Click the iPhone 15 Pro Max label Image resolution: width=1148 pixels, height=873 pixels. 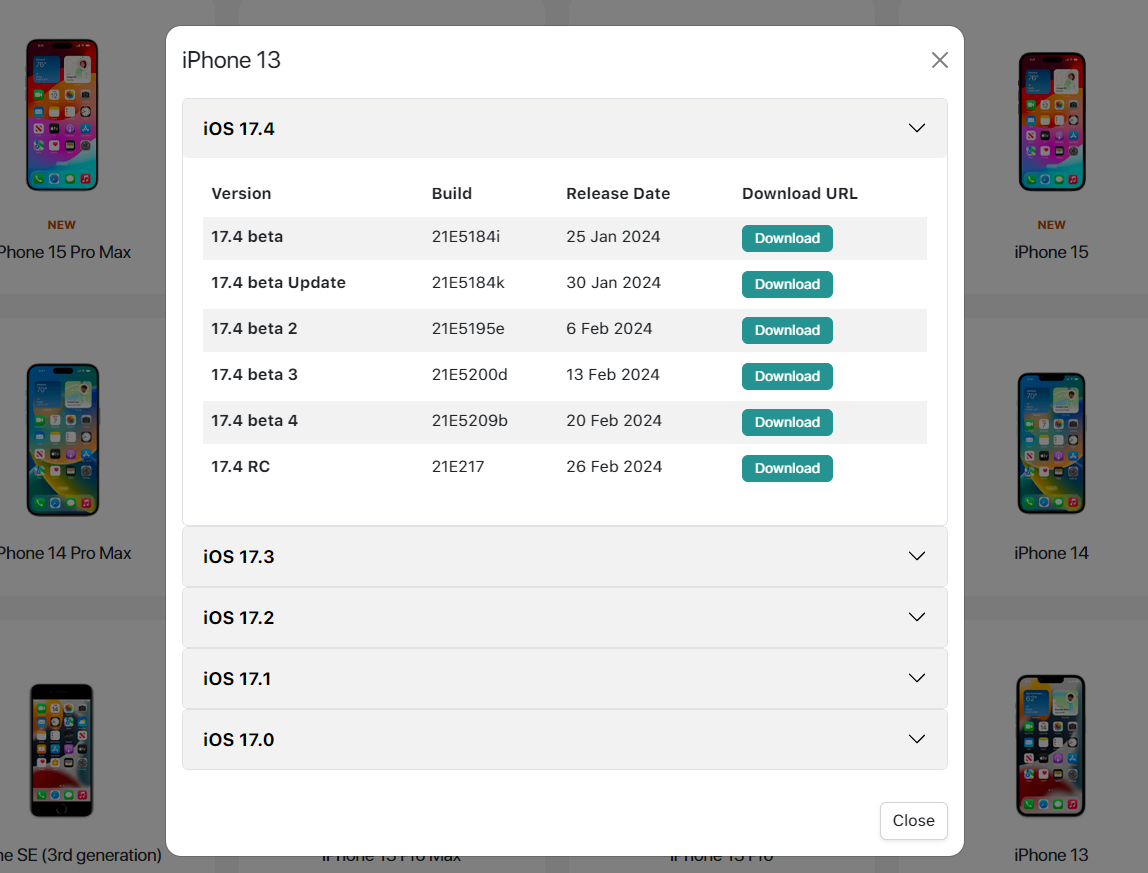pos(64,252)
